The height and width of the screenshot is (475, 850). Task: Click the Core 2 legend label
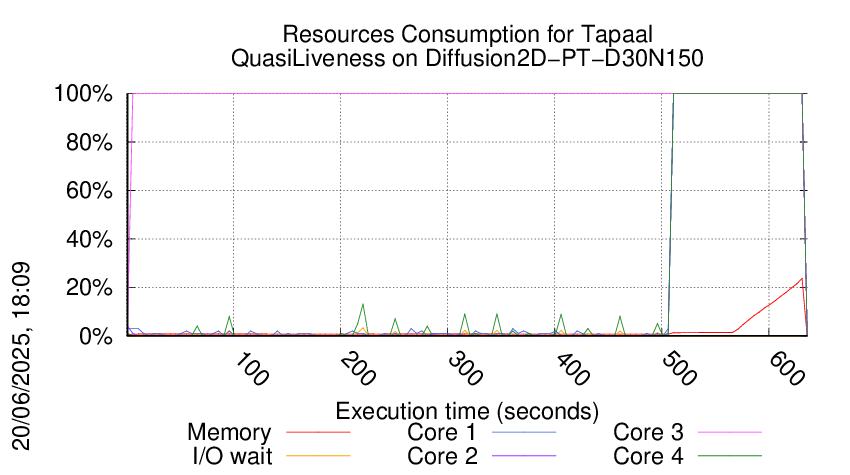click(x=442, y=457)
